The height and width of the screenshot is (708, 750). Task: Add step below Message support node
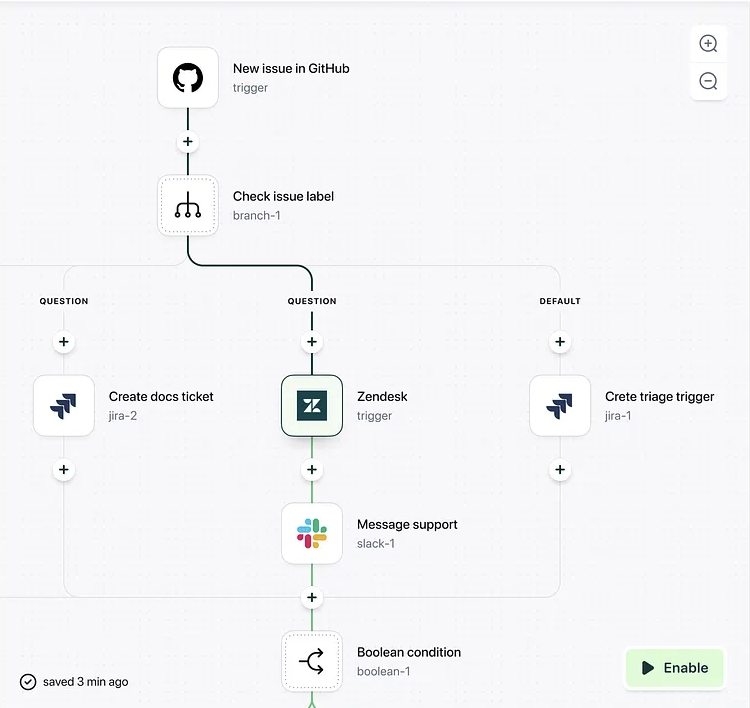click(x=312, y=598)
